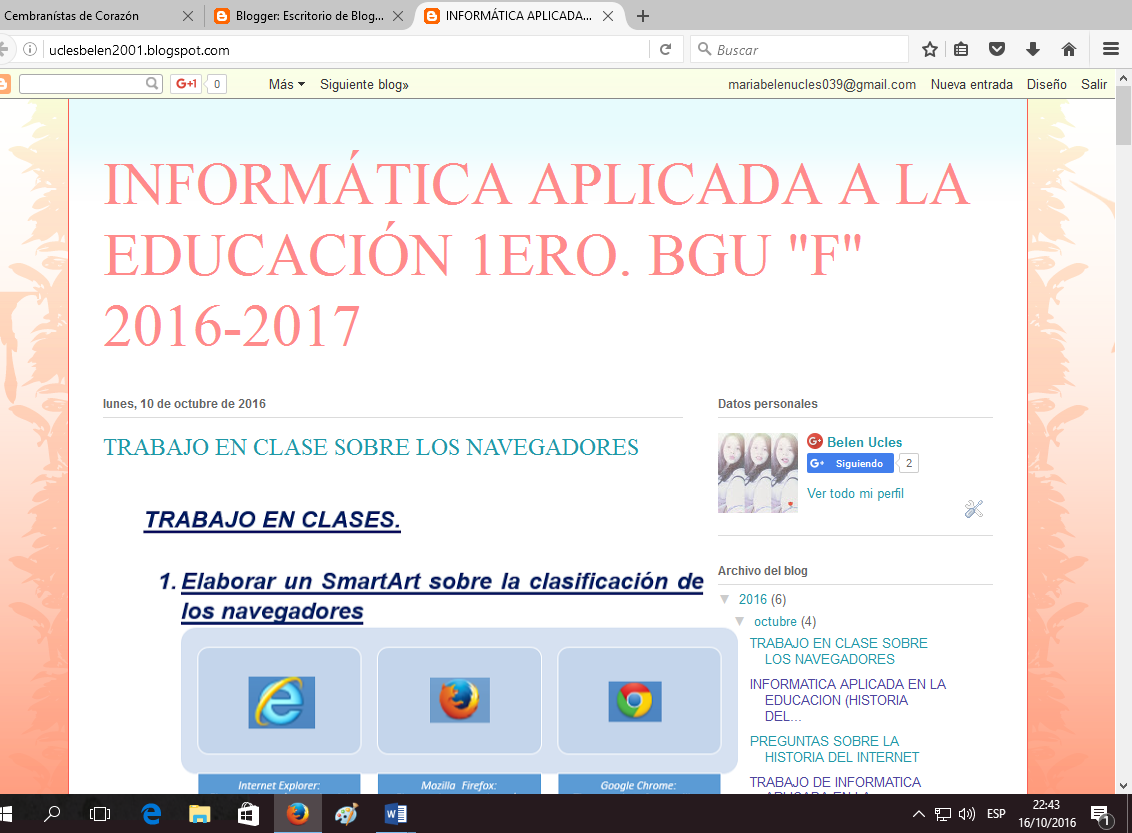Screen dimensions: 1132x833
Task: Open archive link PREGUNTAS SOBRE LA HISTORIA DEL INTERNET
Action: point(835,749)
